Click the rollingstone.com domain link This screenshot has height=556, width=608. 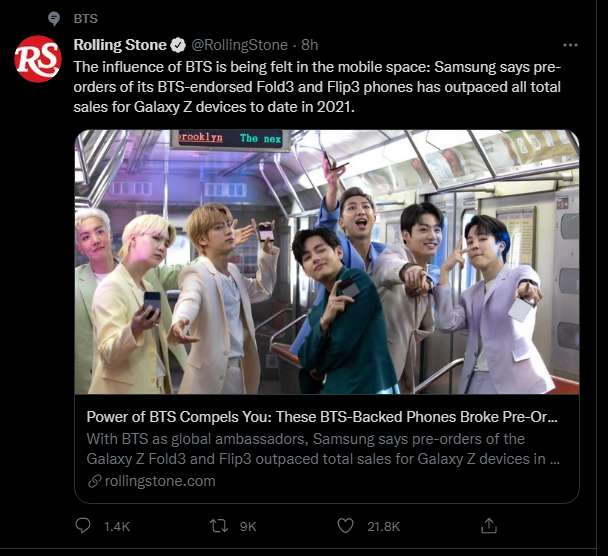coord(160,481)
